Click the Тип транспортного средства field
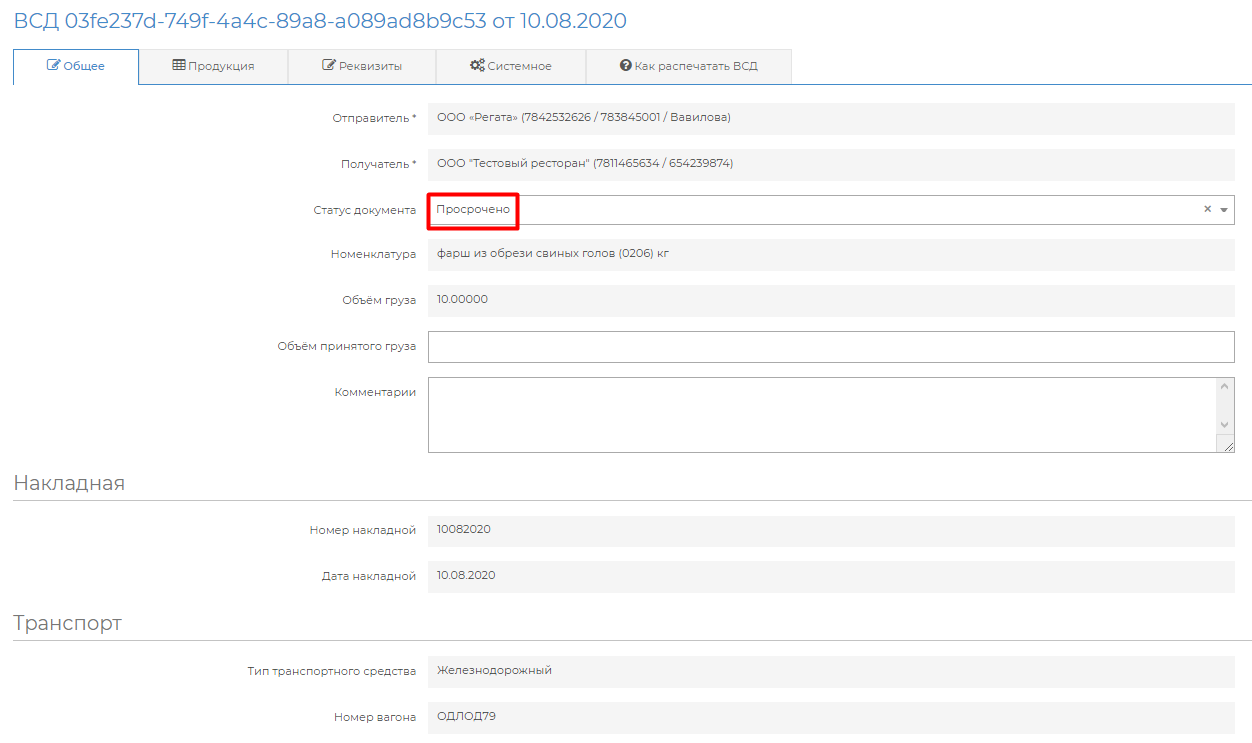The height and width of the screenshot is (743, 1252). (x=830, y=671)
